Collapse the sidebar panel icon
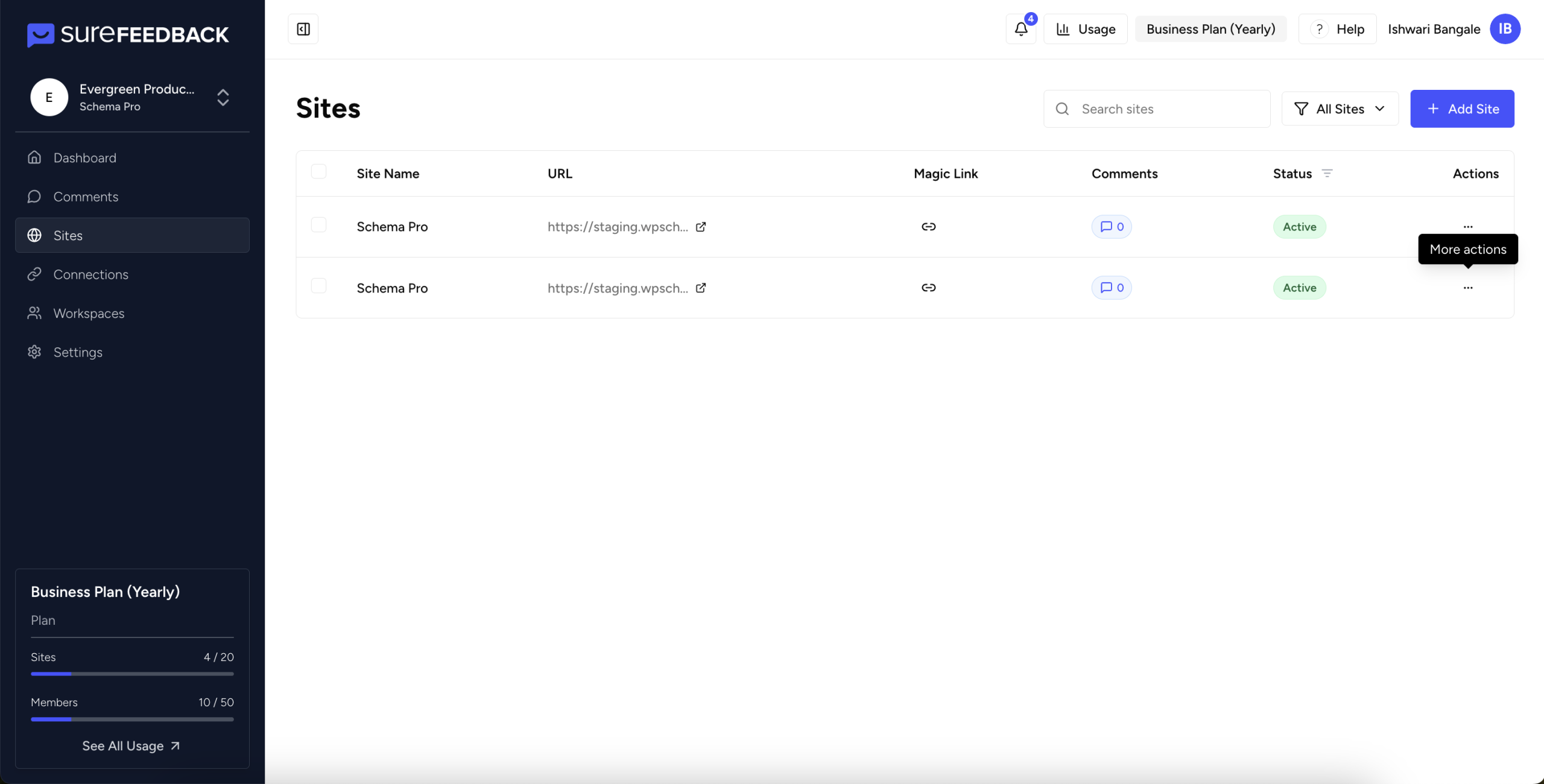The image size is (1544, 784). tap(303, 29)
